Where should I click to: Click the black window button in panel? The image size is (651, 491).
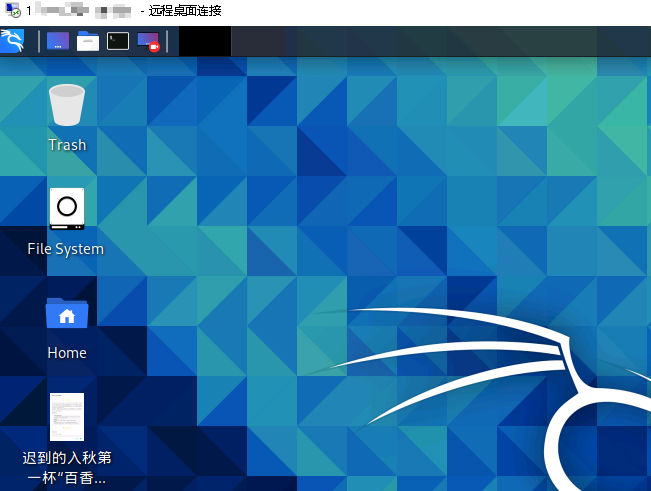[x=205, y=41]
